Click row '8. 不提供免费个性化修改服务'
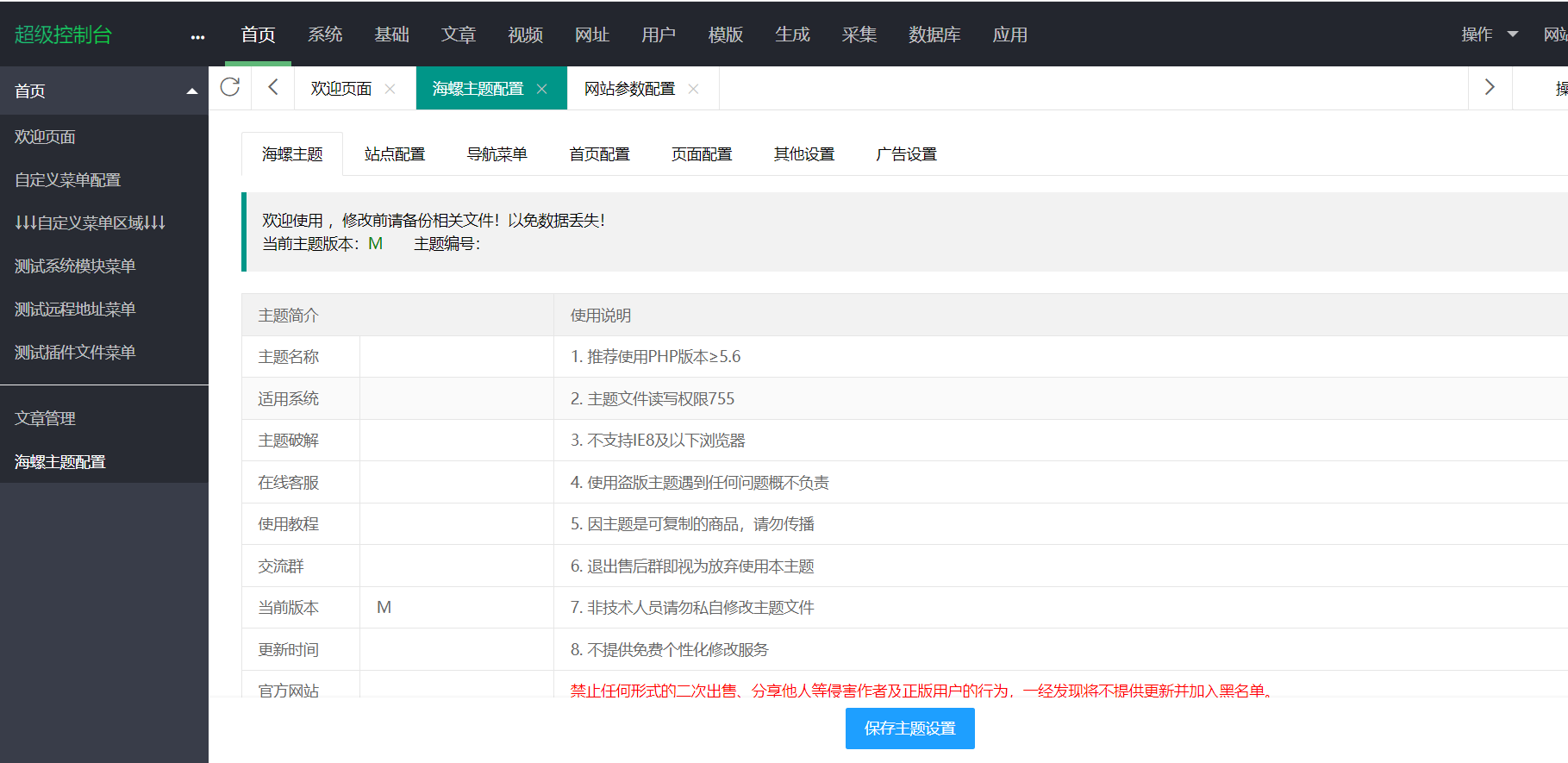1568x763 pixels. [x=1061, y=650]
